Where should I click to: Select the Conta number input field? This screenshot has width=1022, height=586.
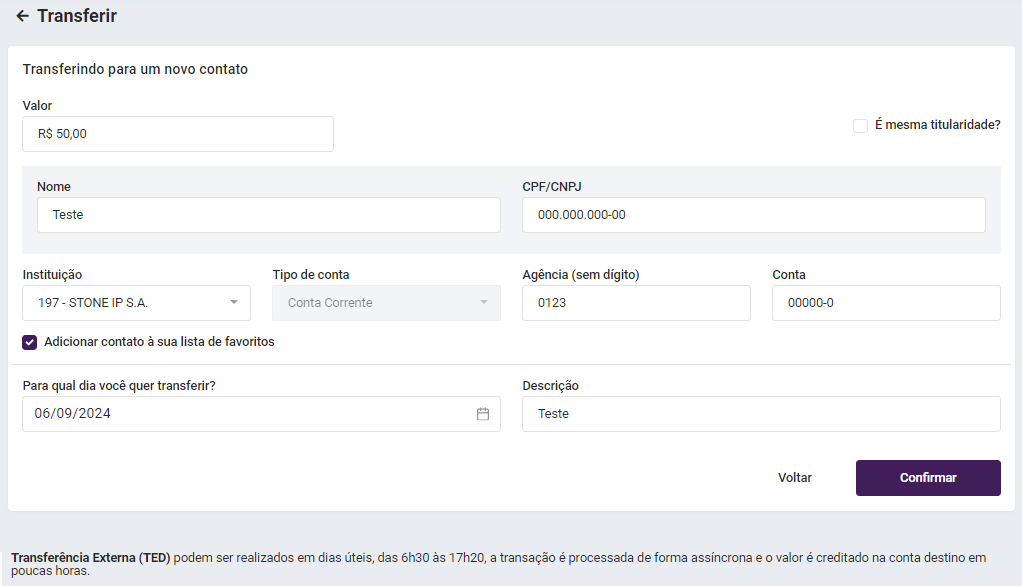[885, 303]
